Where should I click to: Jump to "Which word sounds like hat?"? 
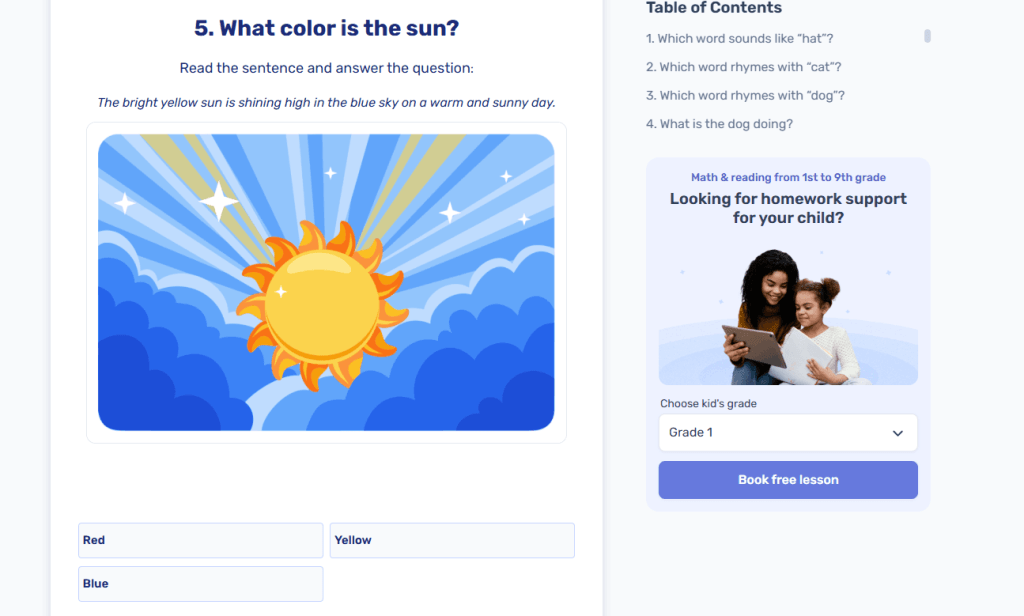(x=739, y=39)
